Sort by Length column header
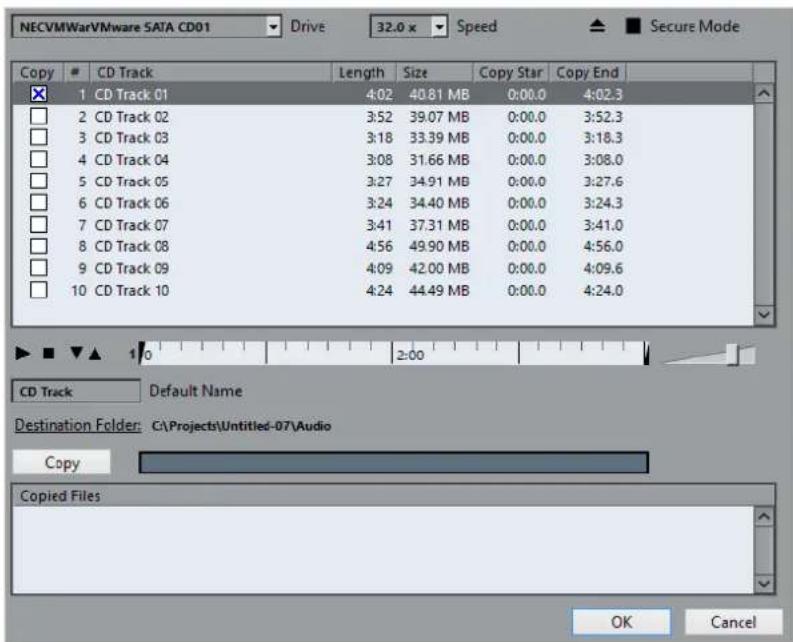Viewport: 793px width, 642px height. (364, 72)
